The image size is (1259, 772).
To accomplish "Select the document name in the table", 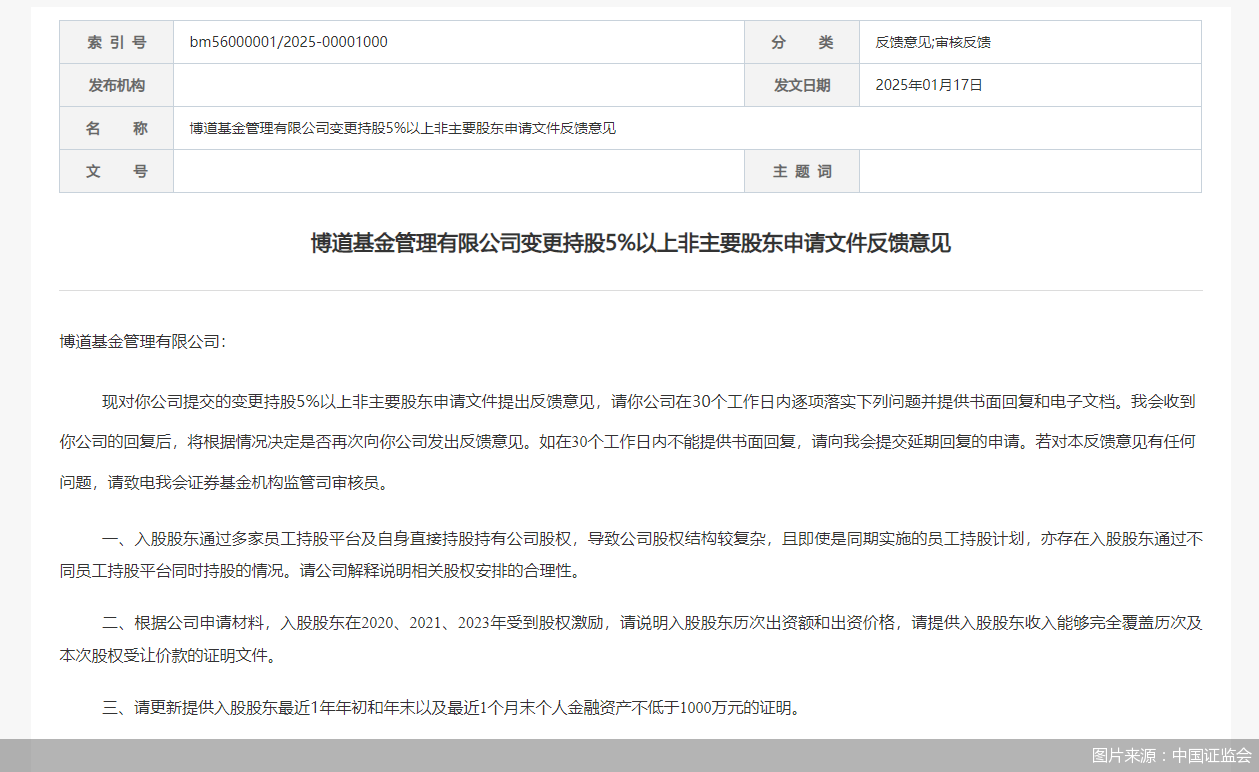I will point(400,128).
